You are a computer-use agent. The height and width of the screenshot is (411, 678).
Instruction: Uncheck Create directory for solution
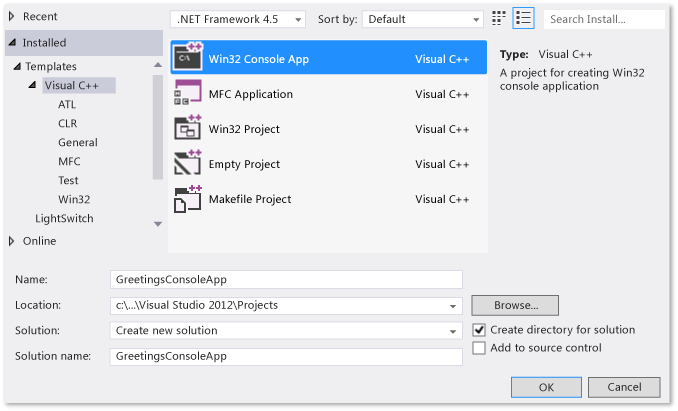tap(479, 330)
